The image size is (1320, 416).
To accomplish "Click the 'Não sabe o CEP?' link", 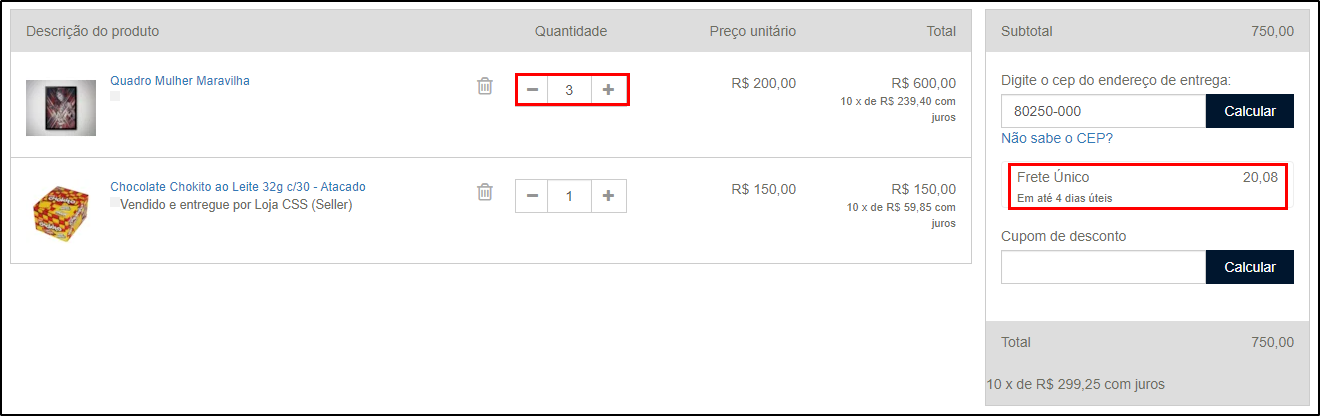I will point(1057,138).
